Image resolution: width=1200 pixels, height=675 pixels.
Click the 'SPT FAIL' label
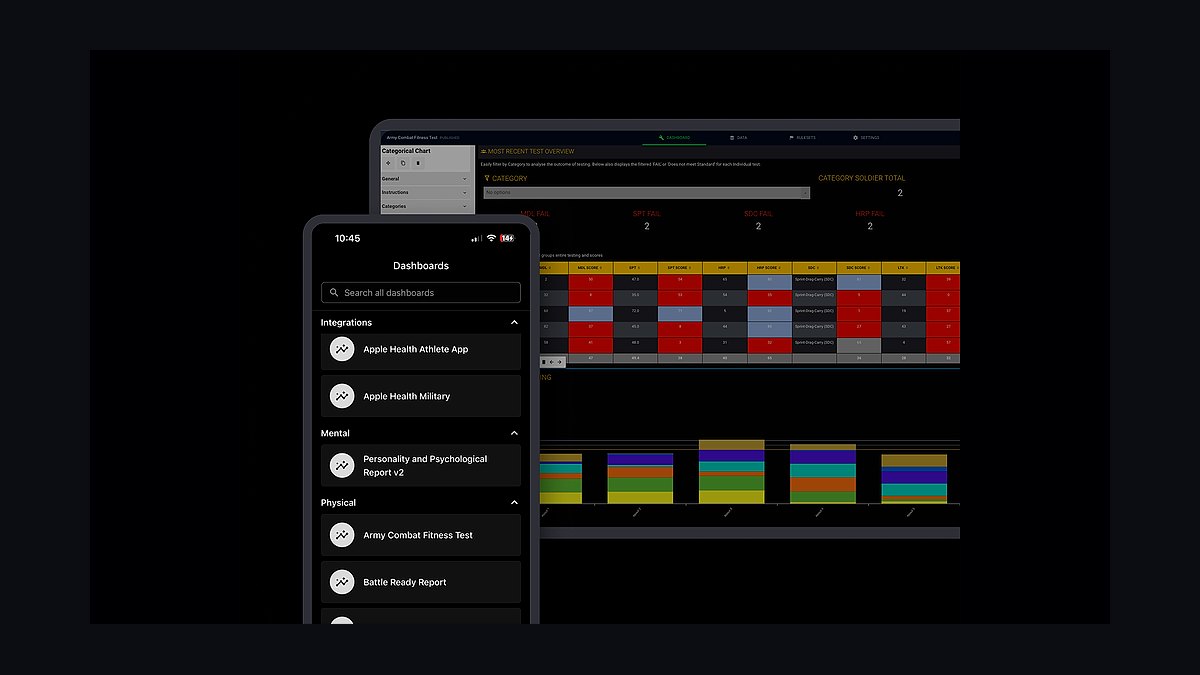point(646,213)
